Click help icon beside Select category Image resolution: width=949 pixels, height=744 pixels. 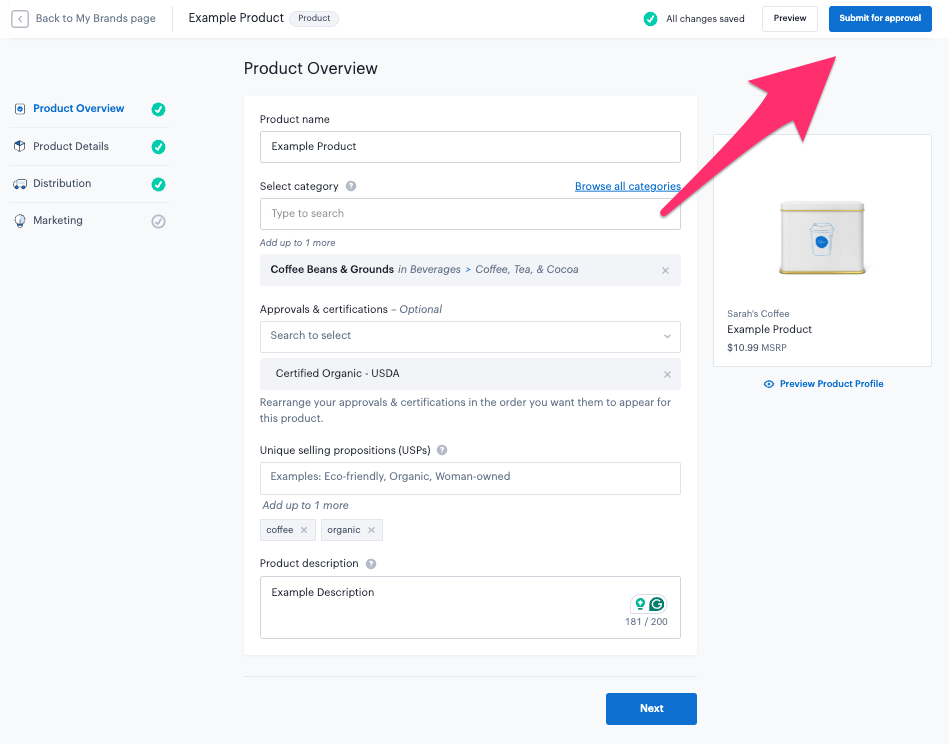point(351,186)
